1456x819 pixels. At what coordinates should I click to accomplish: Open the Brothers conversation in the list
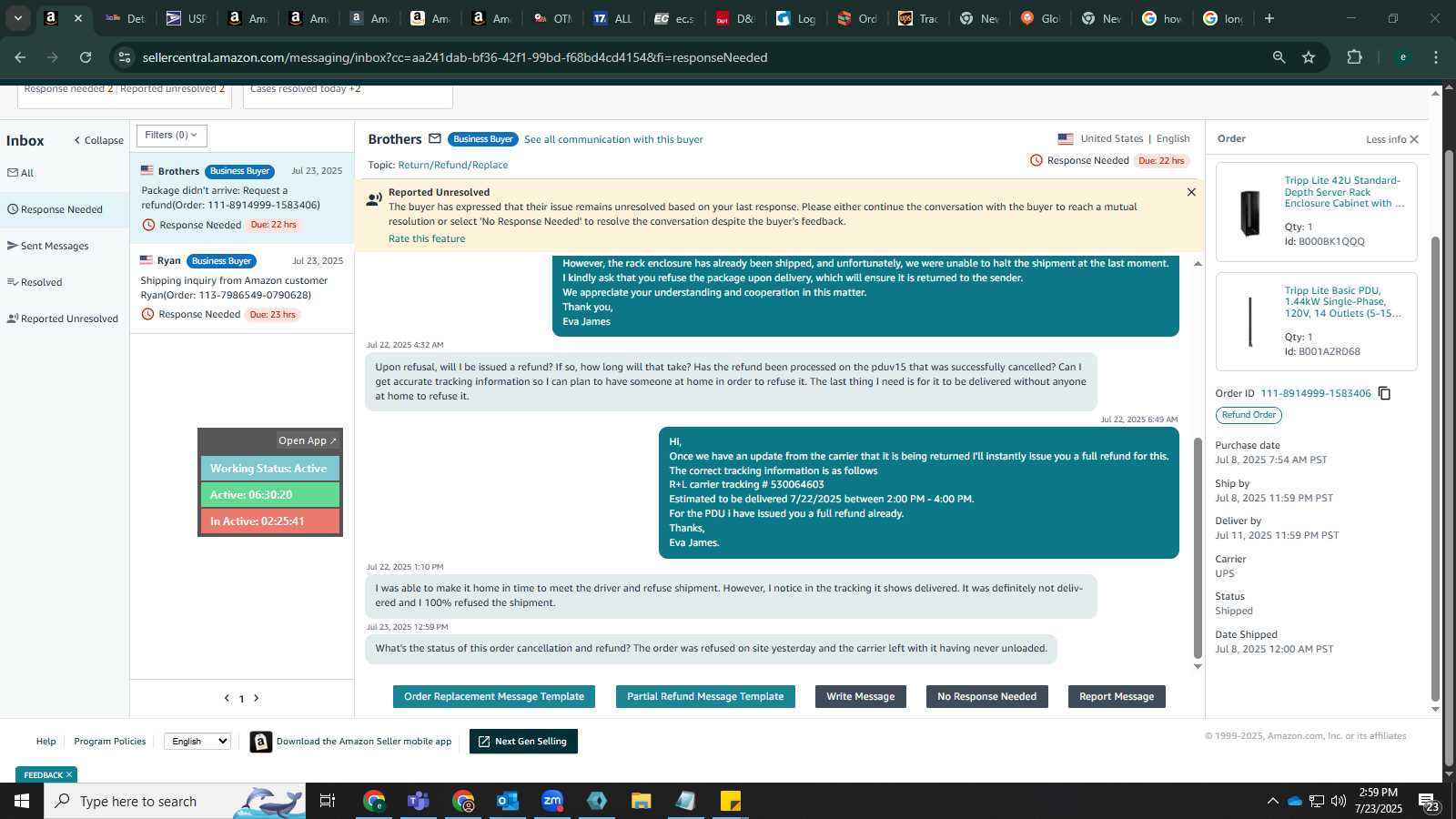pos(242,197)
